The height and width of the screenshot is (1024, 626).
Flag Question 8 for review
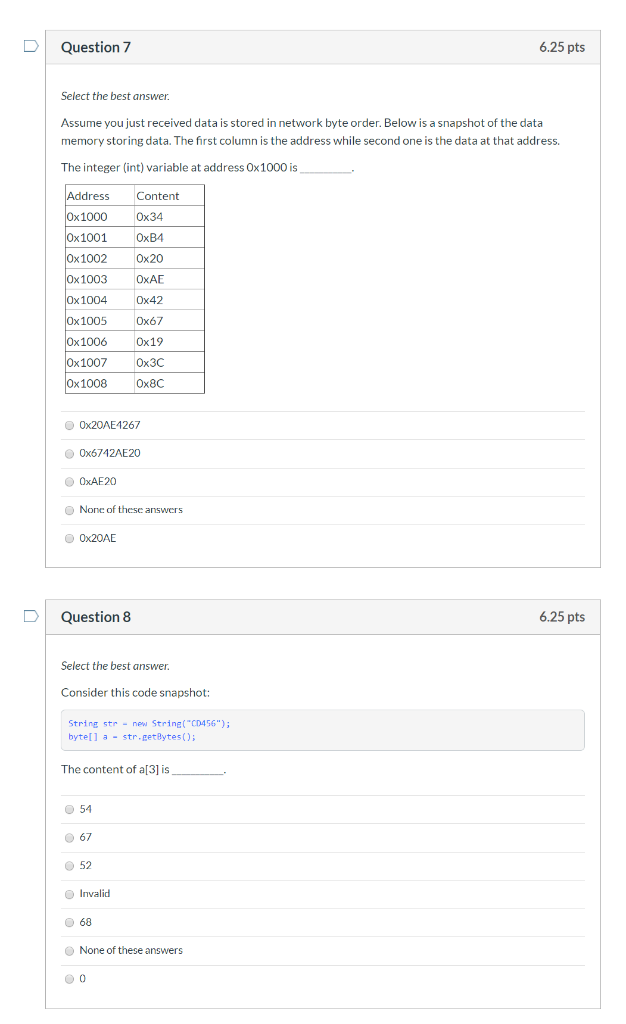point(31,615)
